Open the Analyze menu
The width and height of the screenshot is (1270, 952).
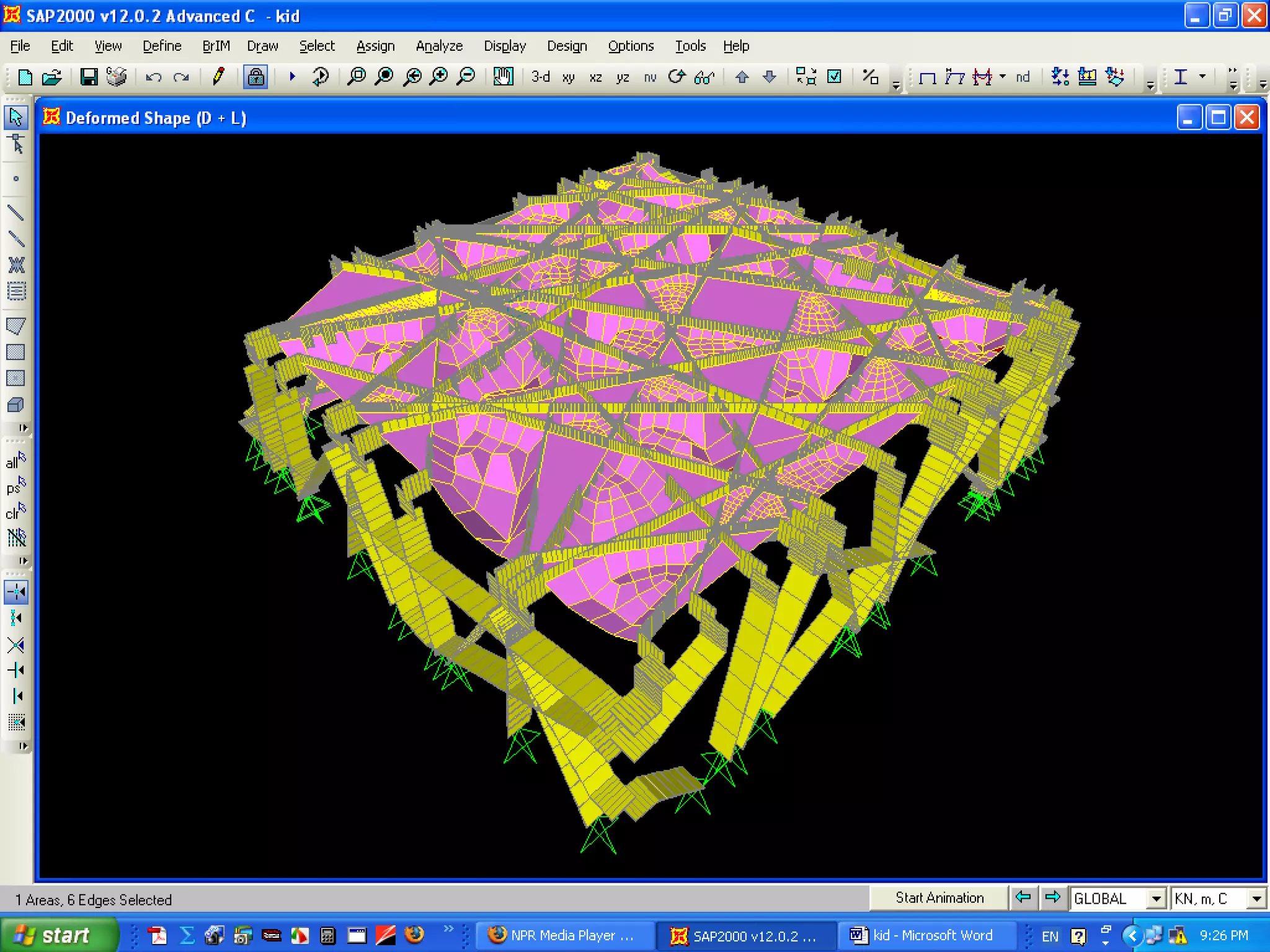coord(439,46)
